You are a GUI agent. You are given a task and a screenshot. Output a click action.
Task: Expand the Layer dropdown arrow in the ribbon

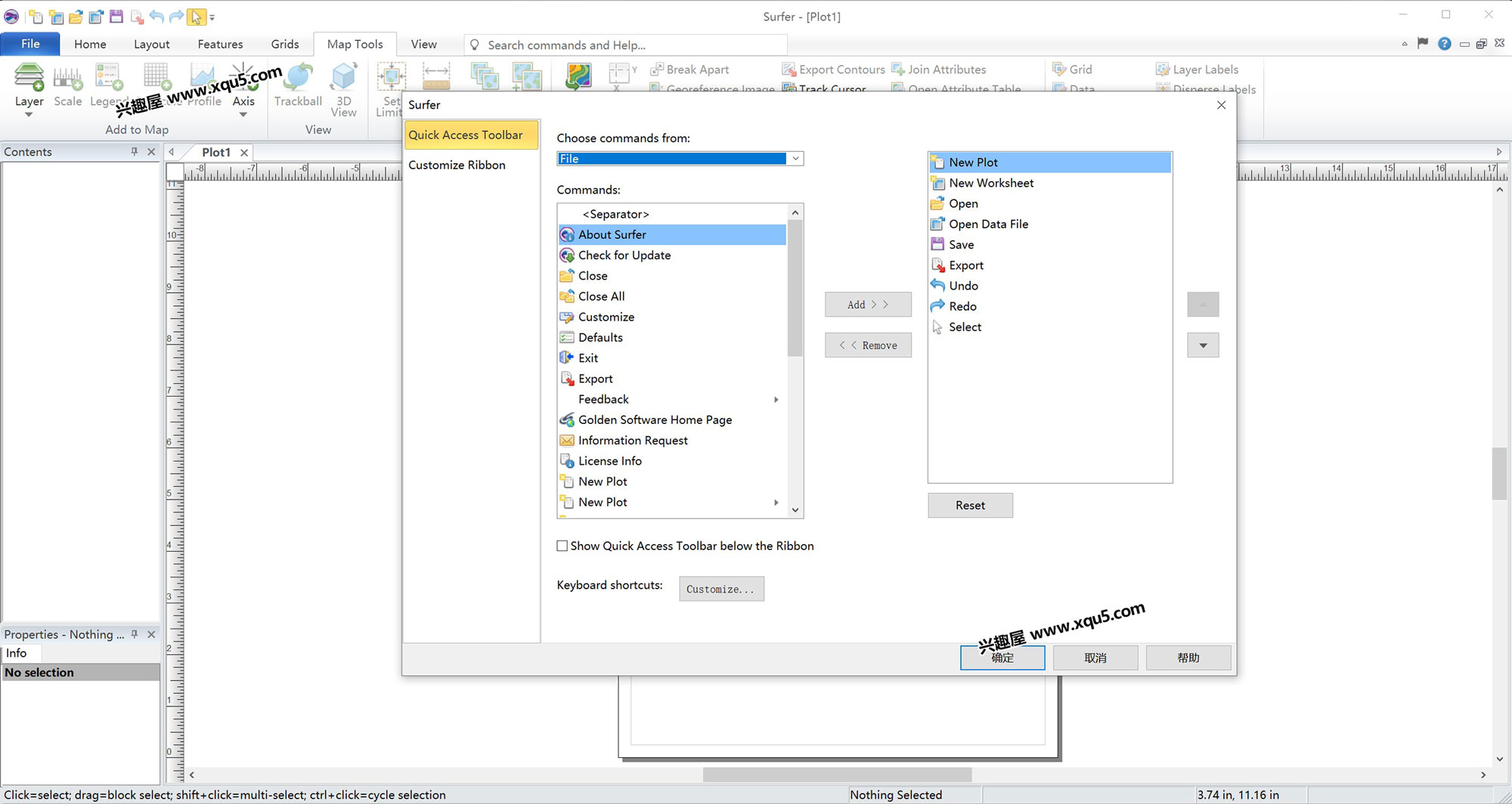[x=29, y=115]
